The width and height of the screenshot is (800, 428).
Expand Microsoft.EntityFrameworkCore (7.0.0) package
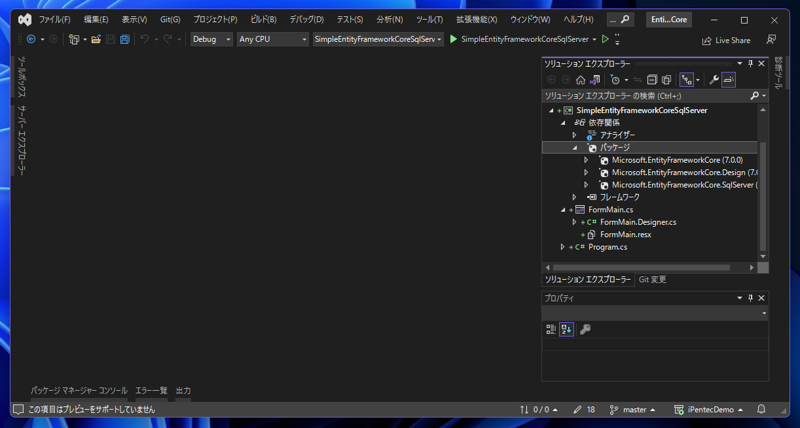[x=586, y=160]
